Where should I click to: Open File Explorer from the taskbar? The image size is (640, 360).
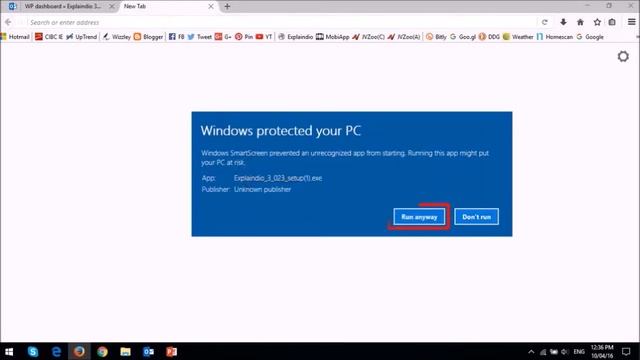tap(125, 351)
